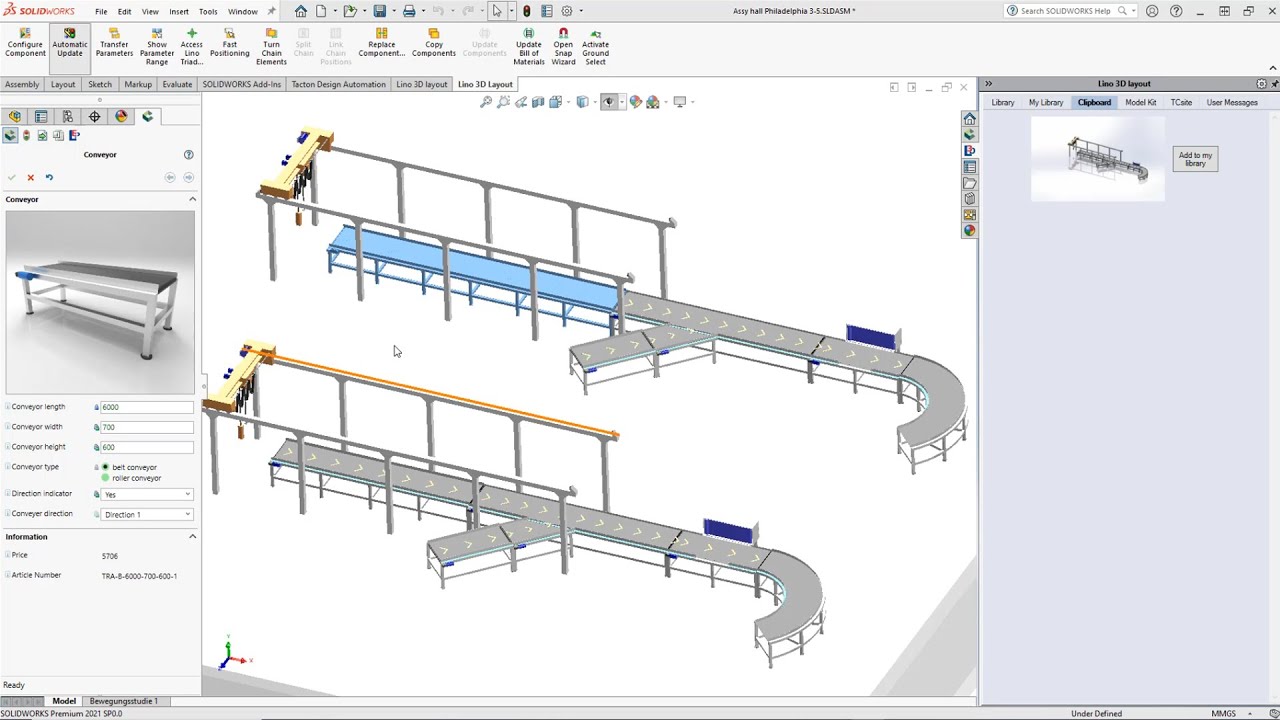The width and height of the screenshot is (1280, 720).
Task: Click the Print icon
Action: [x=409, y=11]
